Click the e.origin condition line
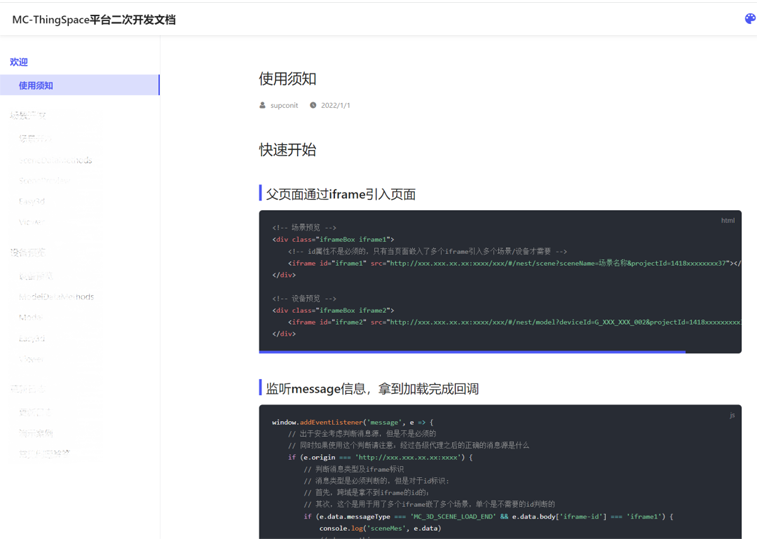Viewport: 757px width, 539px height. pos(380,457)
